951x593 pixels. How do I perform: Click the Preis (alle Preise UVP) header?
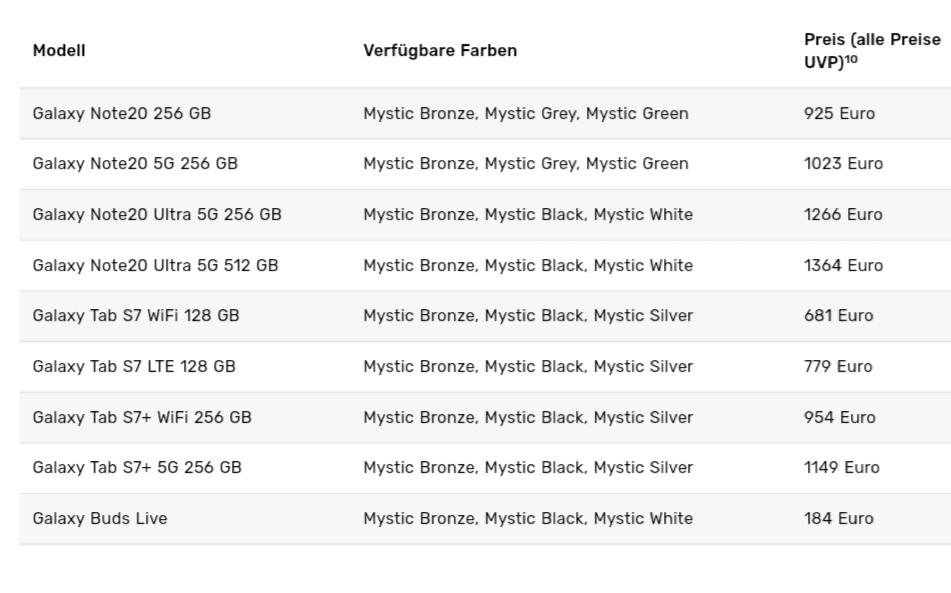(x=872, y=50)
